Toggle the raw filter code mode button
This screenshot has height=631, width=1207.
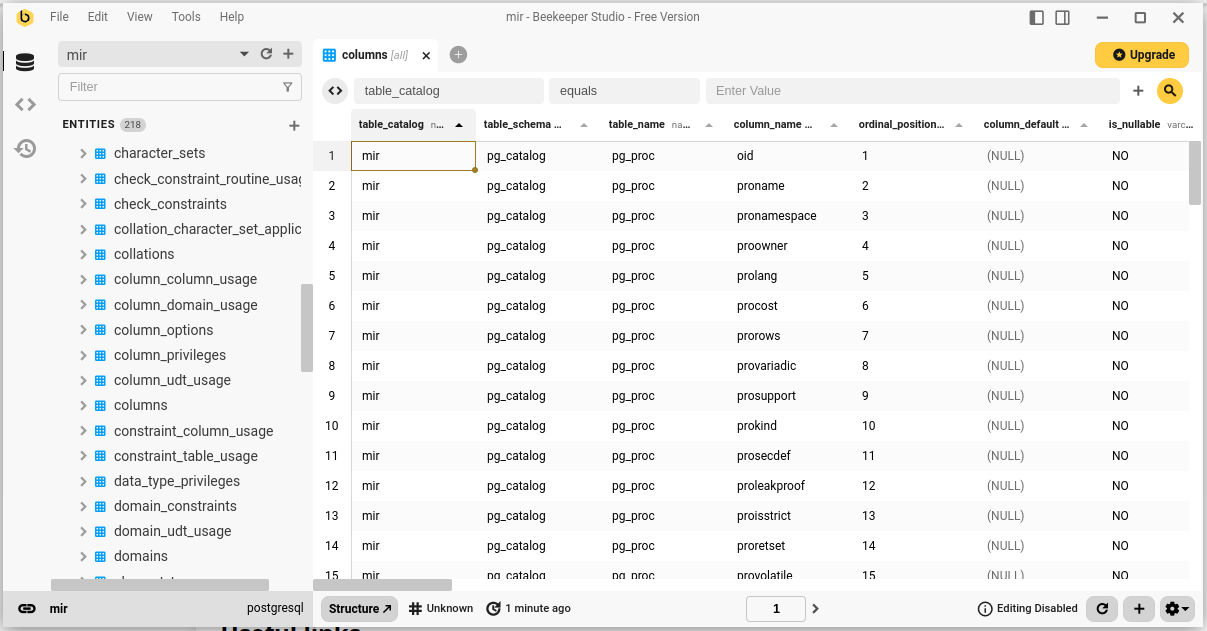[x=335, y=91]
